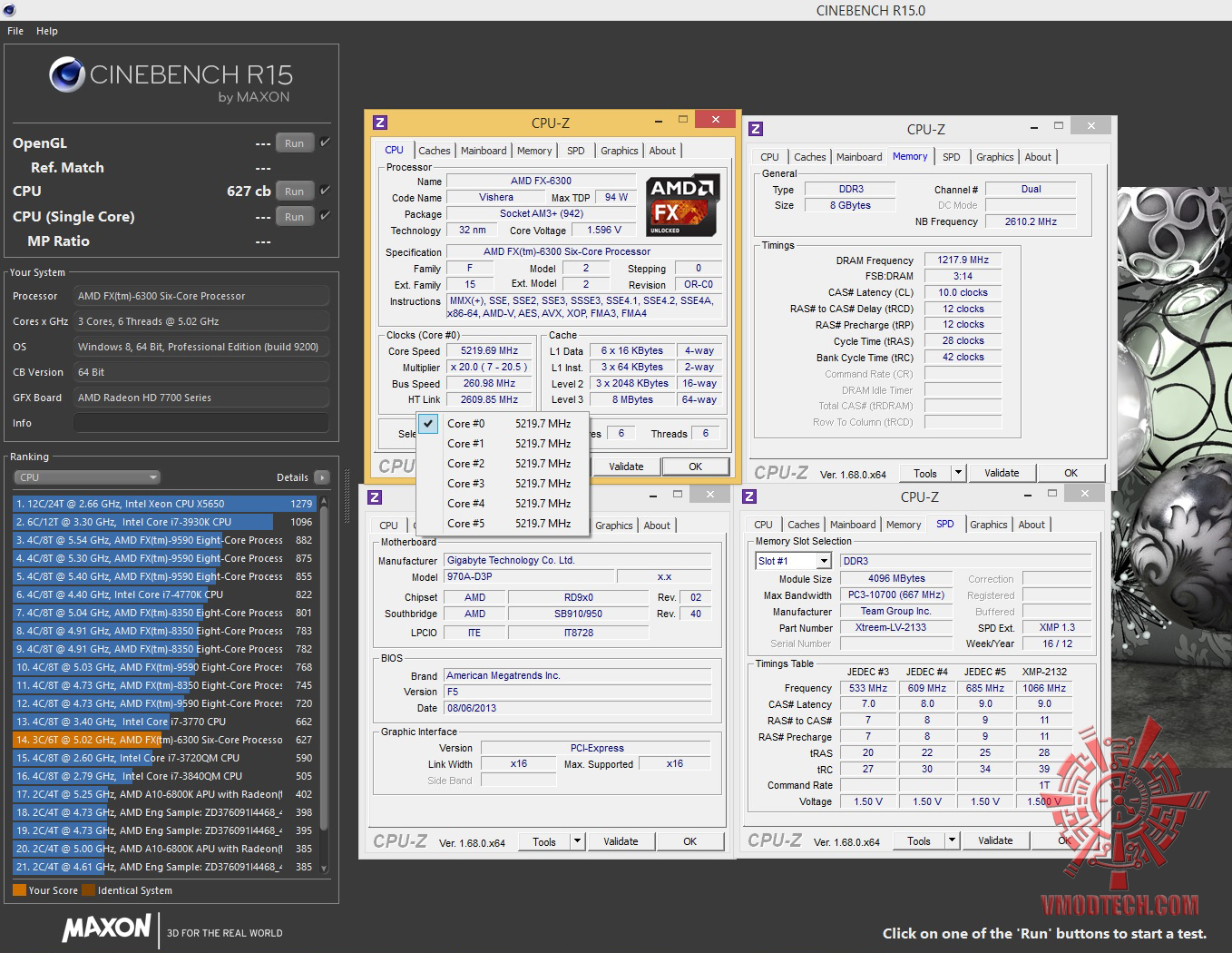This screenshot has height=953, width=1232.
Task: Click the Z icon of the CPU-Z processor window
Action: 380,123
